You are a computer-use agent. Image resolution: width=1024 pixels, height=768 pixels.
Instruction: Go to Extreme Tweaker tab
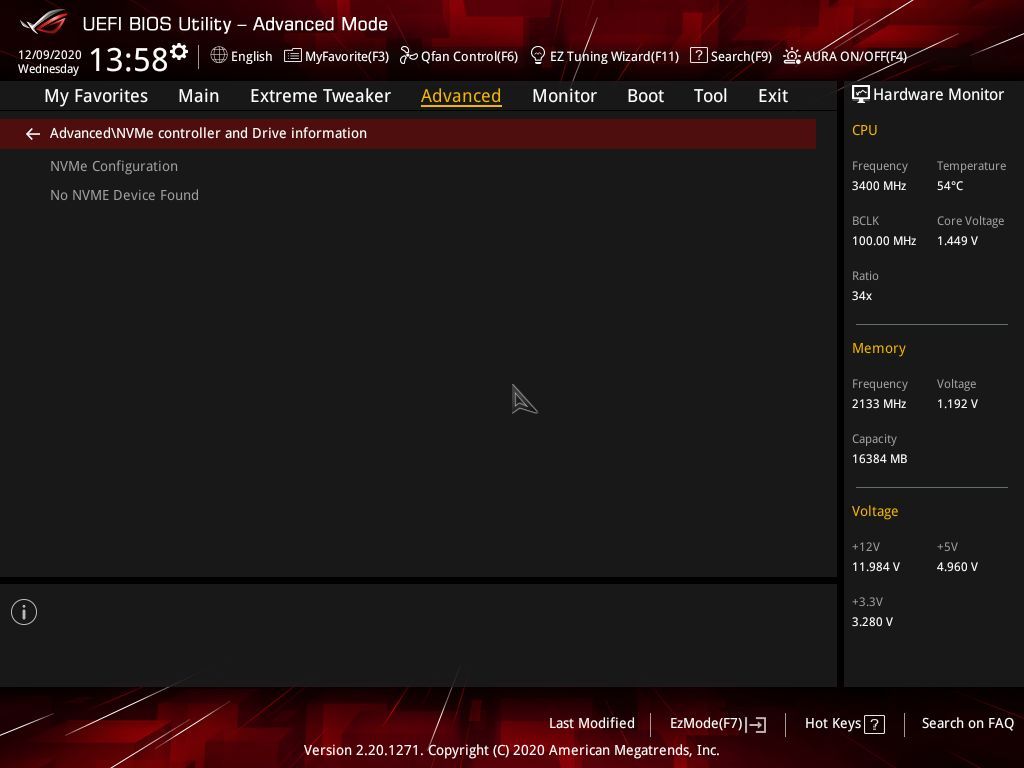tap(320, 96)
